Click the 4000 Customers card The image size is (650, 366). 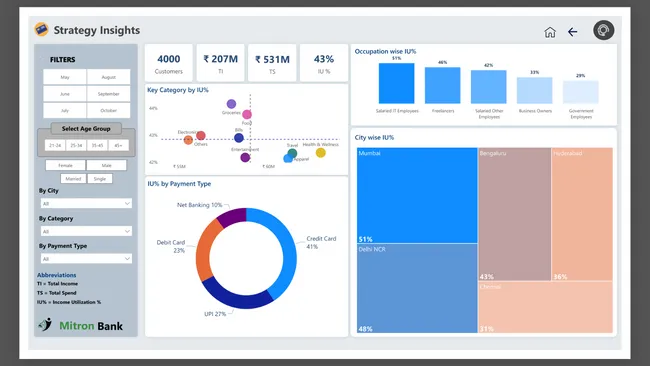(x=169, y=63)
